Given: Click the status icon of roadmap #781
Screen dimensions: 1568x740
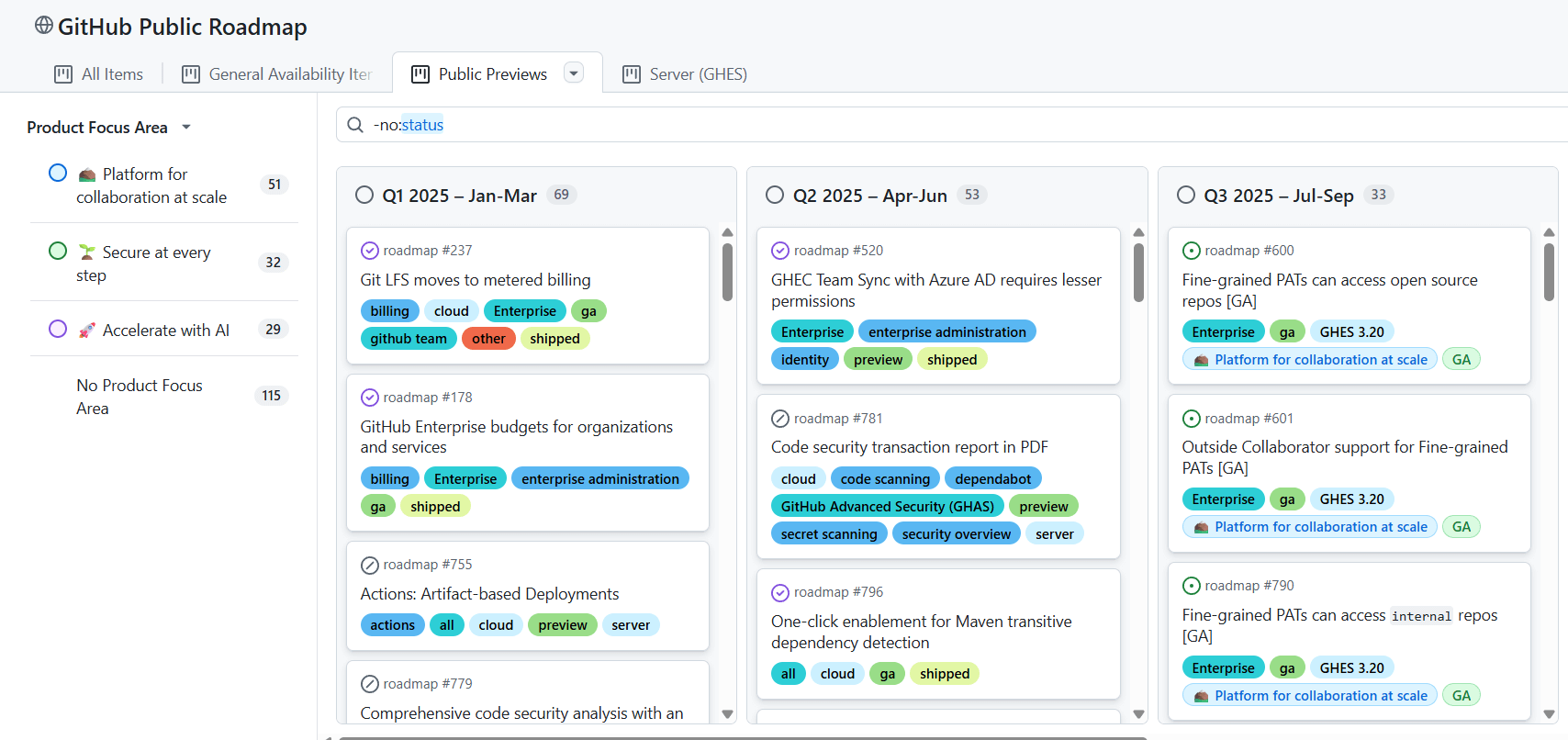Looking at the screenshot, I should click(x=780, y=419).
